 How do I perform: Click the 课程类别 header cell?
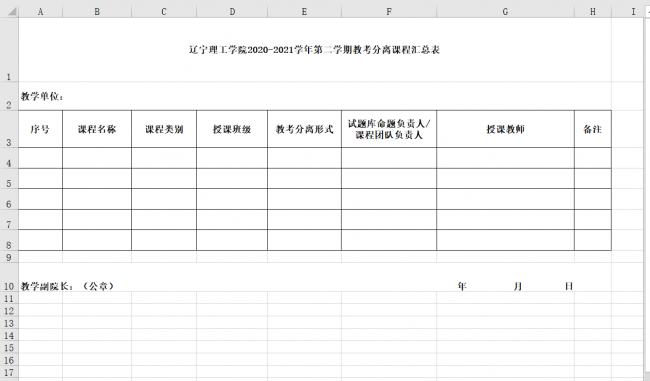point(164,129)
